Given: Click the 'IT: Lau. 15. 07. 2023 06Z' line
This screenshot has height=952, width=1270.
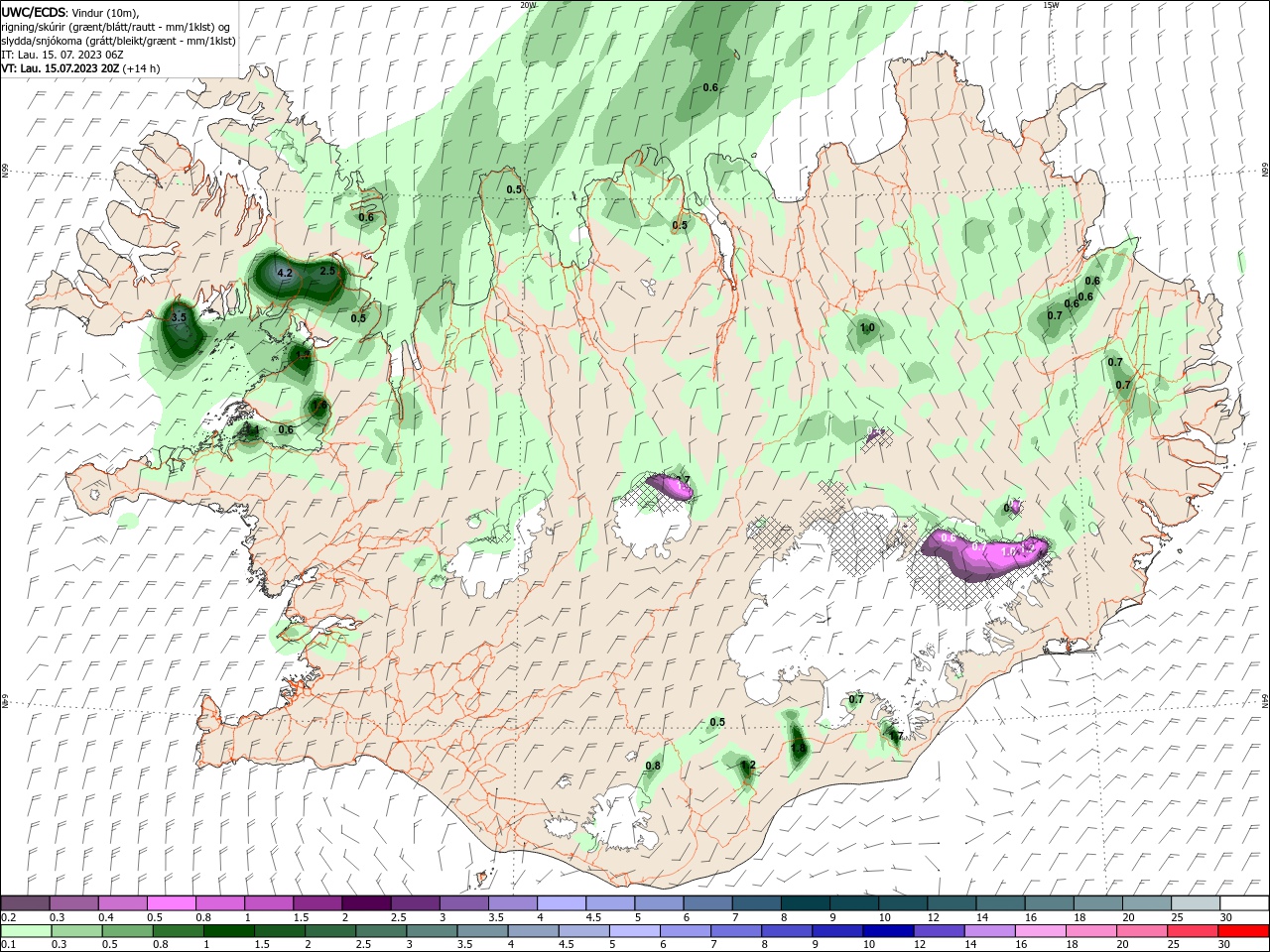Looking at the screenshot, I should 63,55.
